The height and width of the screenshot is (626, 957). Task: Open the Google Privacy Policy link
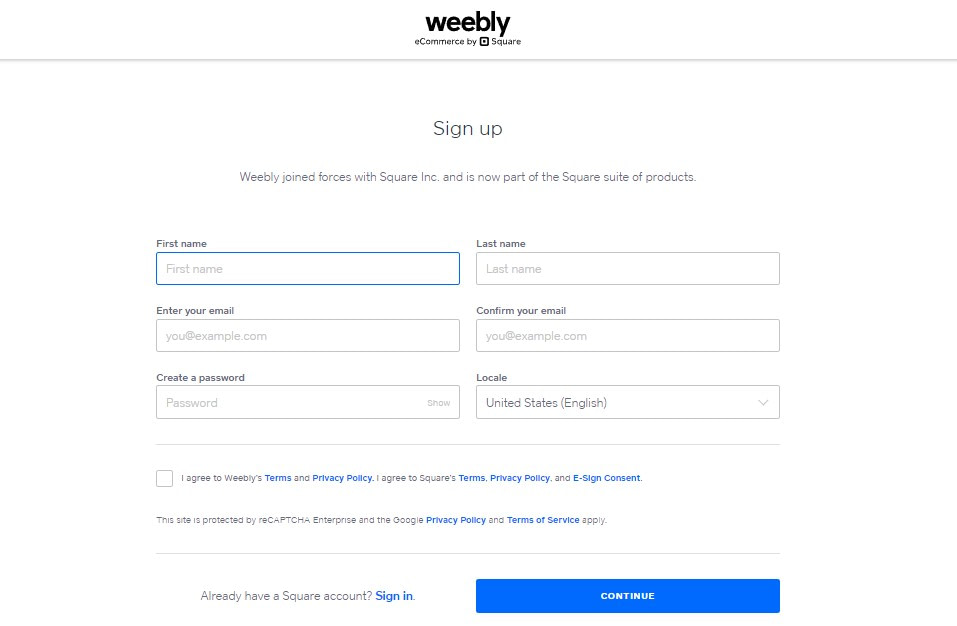(456, 519)
